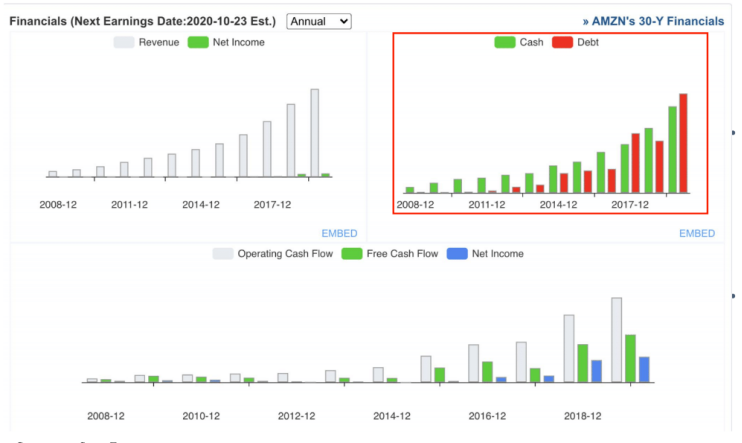
Task: Click EMBED under Revenue chart
Action: [339, 233]
